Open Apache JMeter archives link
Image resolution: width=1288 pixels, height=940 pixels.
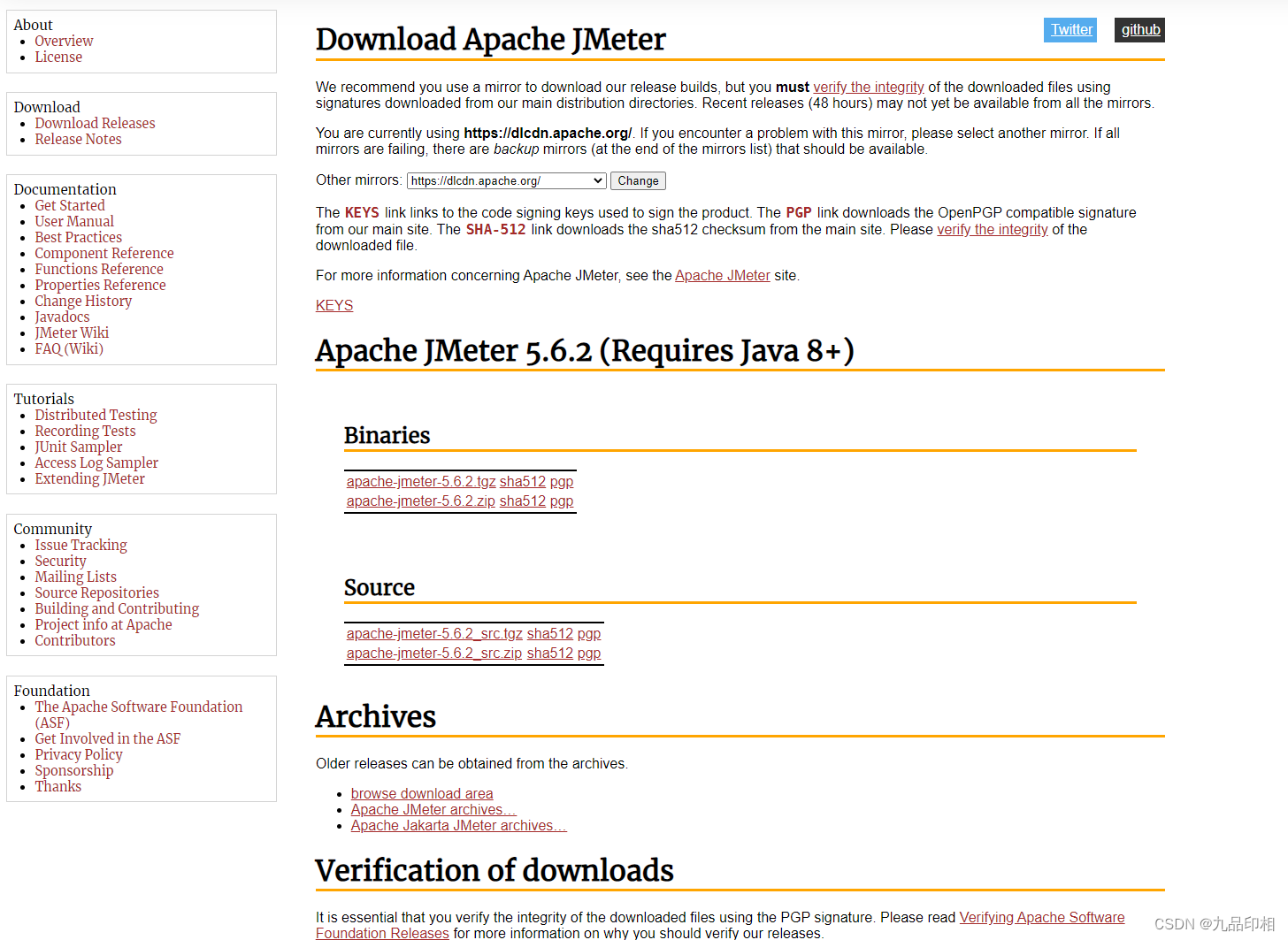[x=433, y=810]
